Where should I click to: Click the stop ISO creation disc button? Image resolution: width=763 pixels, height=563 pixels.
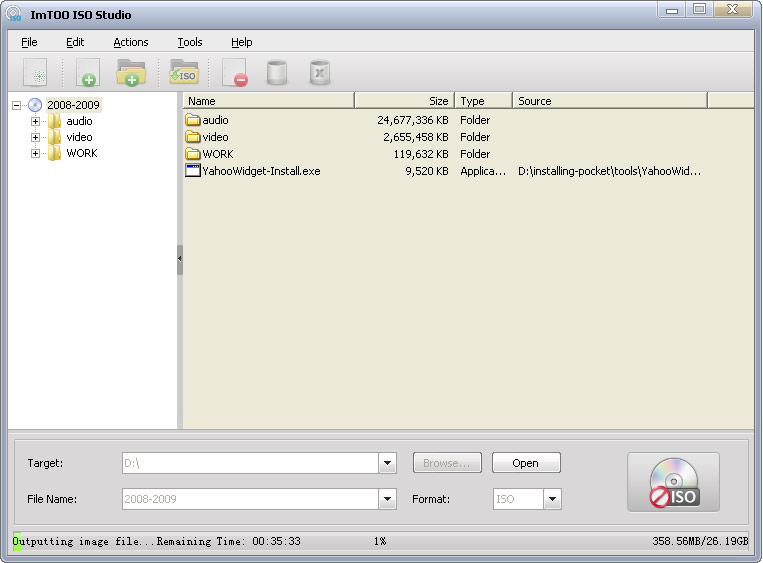point(673,482)
